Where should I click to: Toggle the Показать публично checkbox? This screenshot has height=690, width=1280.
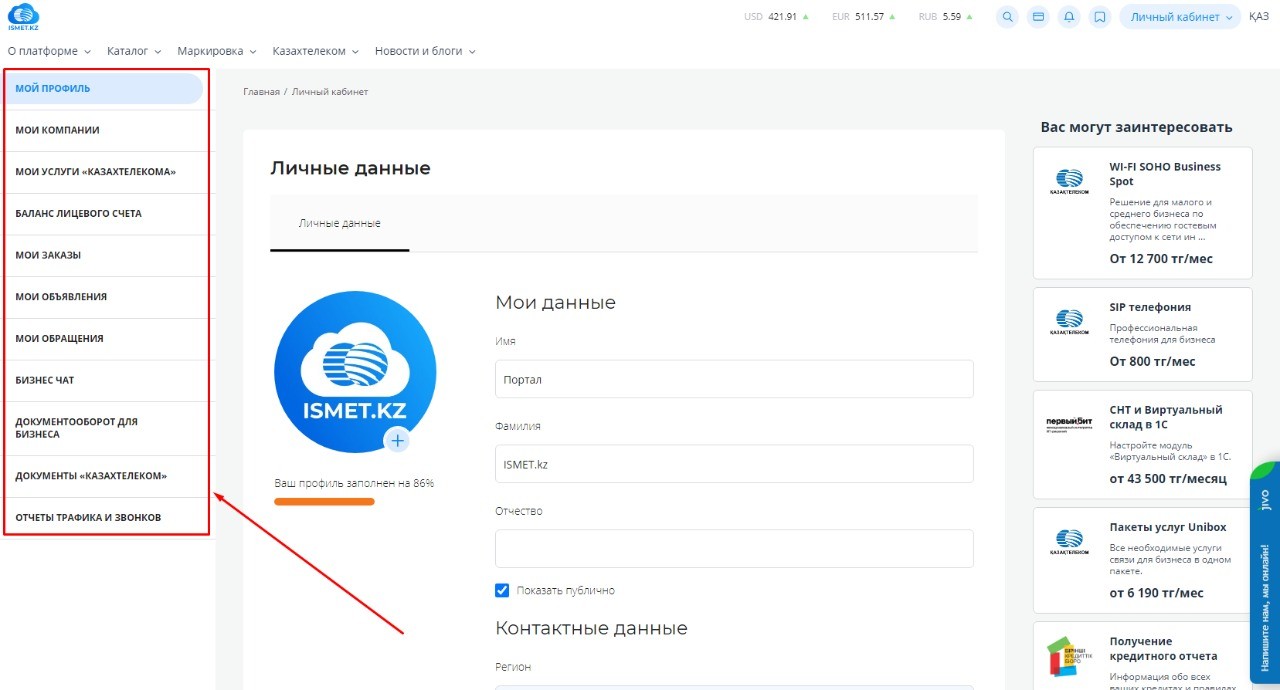503,590
